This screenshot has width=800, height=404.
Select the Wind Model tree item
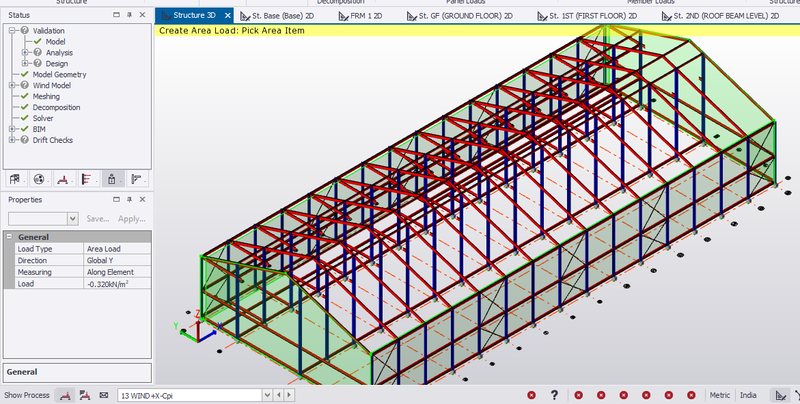point(52,85)
